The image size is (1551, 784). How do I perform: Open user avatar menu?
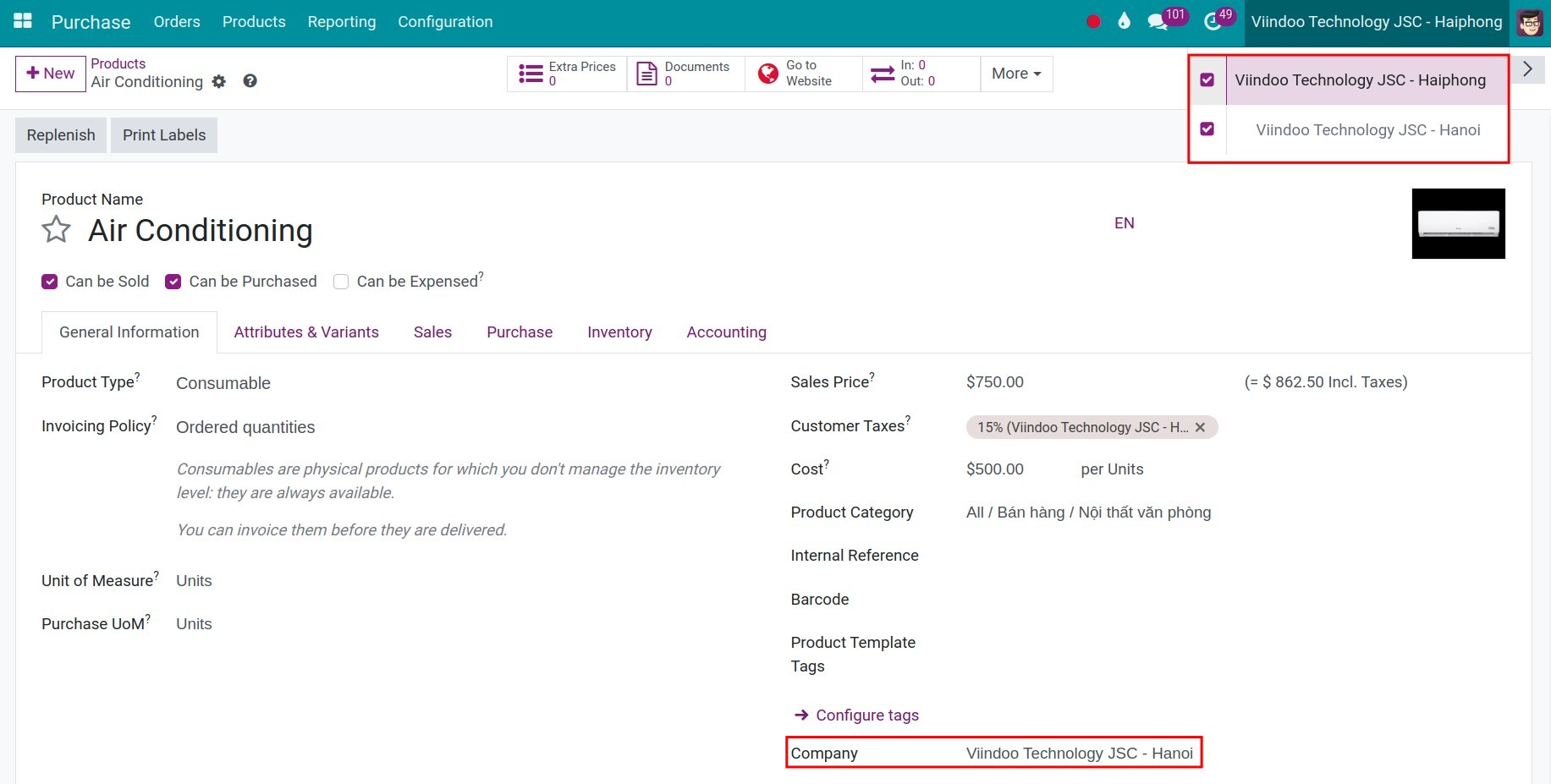(1530, 23)
